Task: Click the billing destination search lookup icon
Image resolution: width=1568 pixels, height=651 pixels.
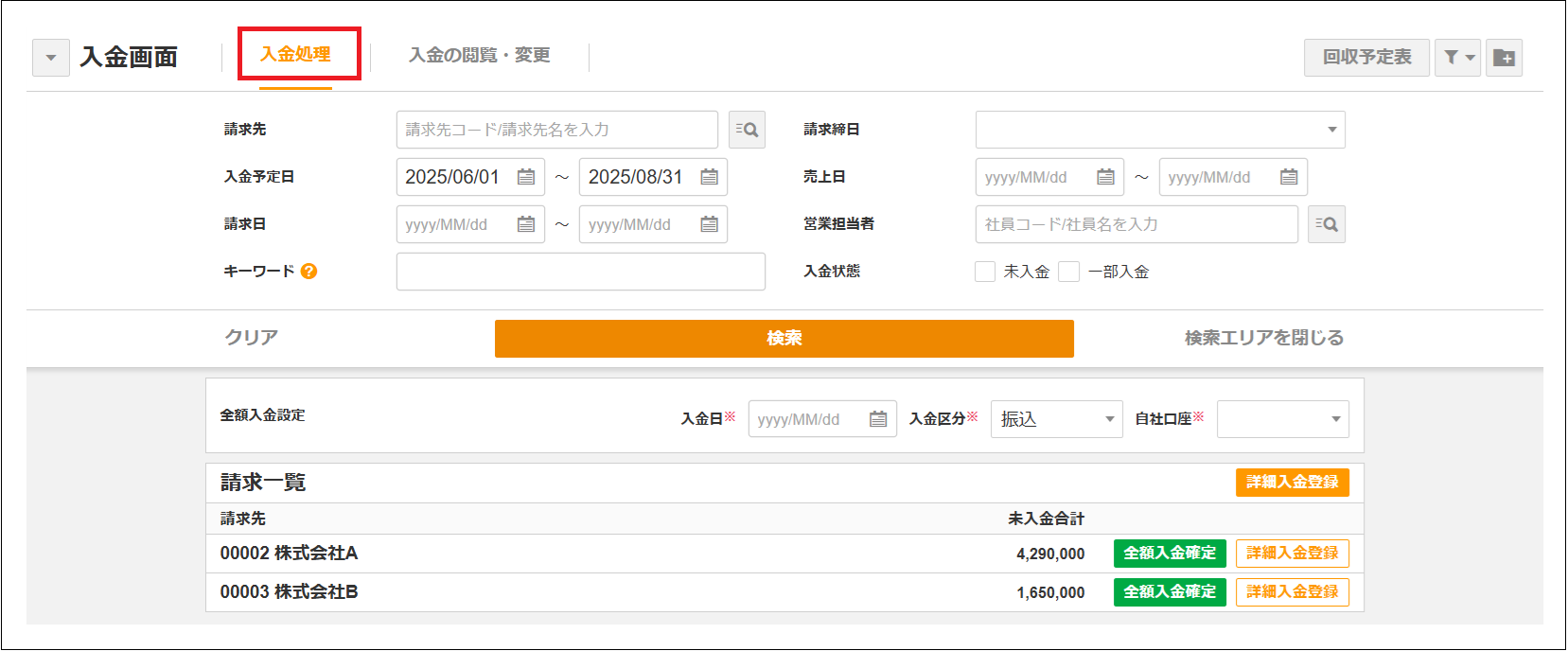Action: (747, 130)
